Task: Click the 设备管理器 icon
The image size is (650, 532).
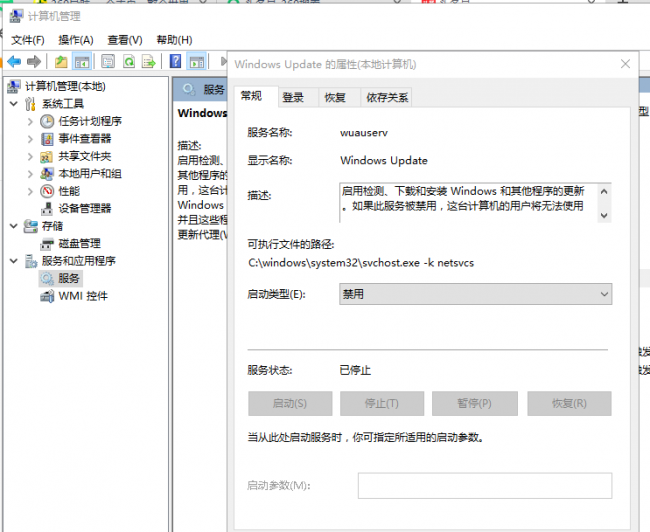Action: click(47, 209)
